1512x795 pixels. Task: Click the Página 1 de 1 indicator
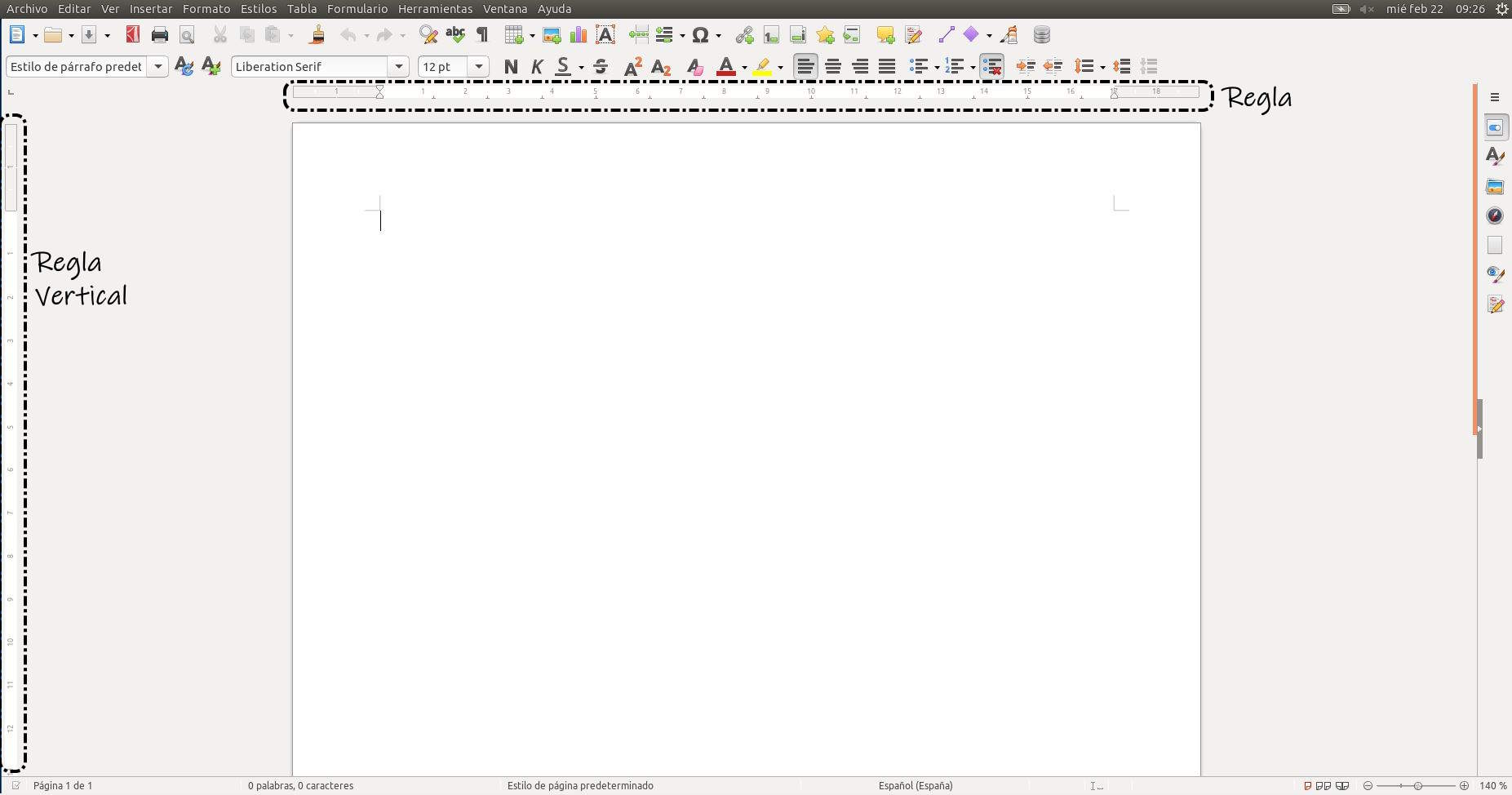click(x=63, y=786)
